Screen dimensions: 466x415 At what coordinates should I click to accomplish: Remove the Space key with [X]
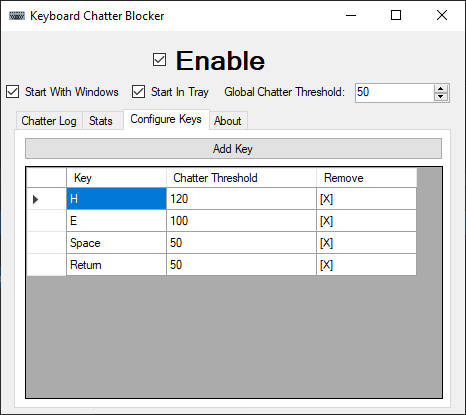[366, 243]
